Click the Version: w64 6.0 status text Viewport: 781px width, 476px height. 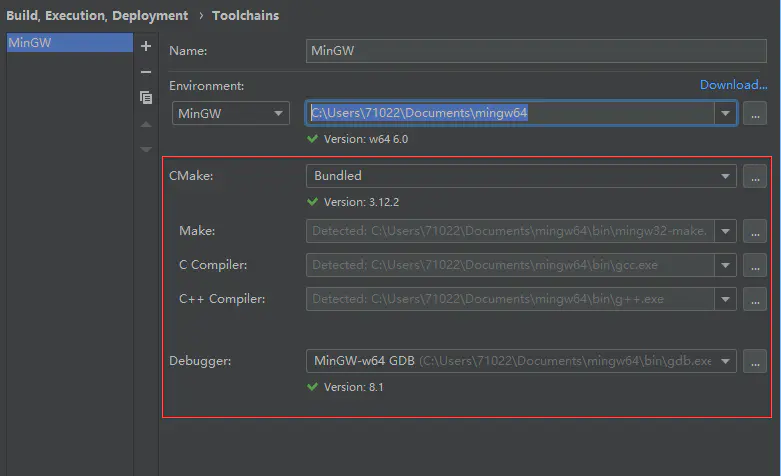(366, 139)
